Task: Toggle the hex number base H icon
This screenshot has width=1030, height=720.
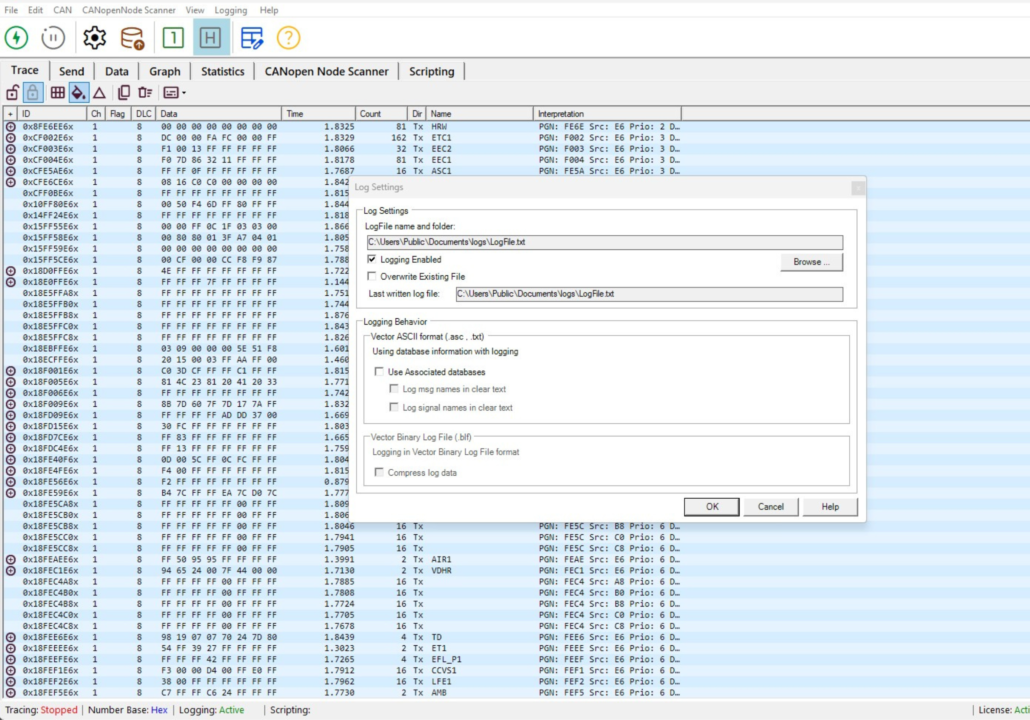Action: [x=210, y=38]
